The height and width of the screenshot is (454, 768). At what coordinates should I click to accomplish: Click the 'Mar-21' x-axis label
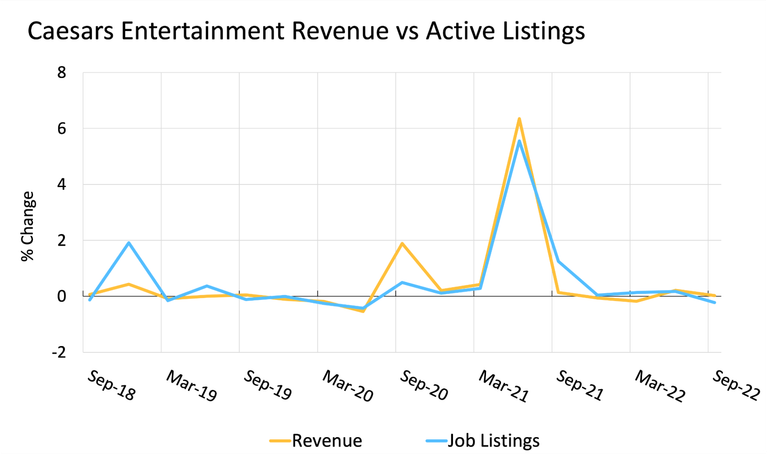point(504,385)
